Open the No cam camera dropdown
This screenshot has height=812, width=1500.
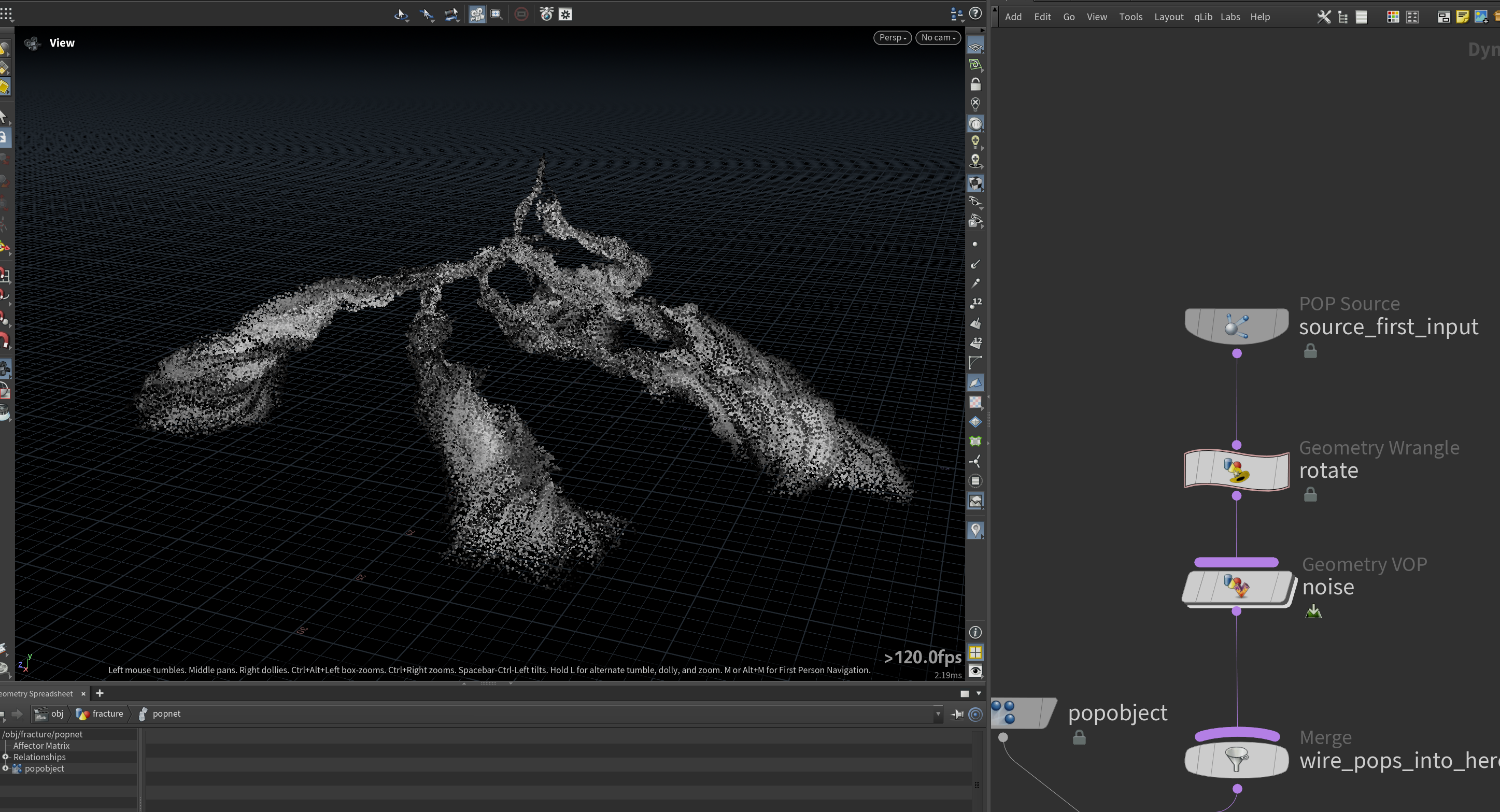tap(938, 37)
